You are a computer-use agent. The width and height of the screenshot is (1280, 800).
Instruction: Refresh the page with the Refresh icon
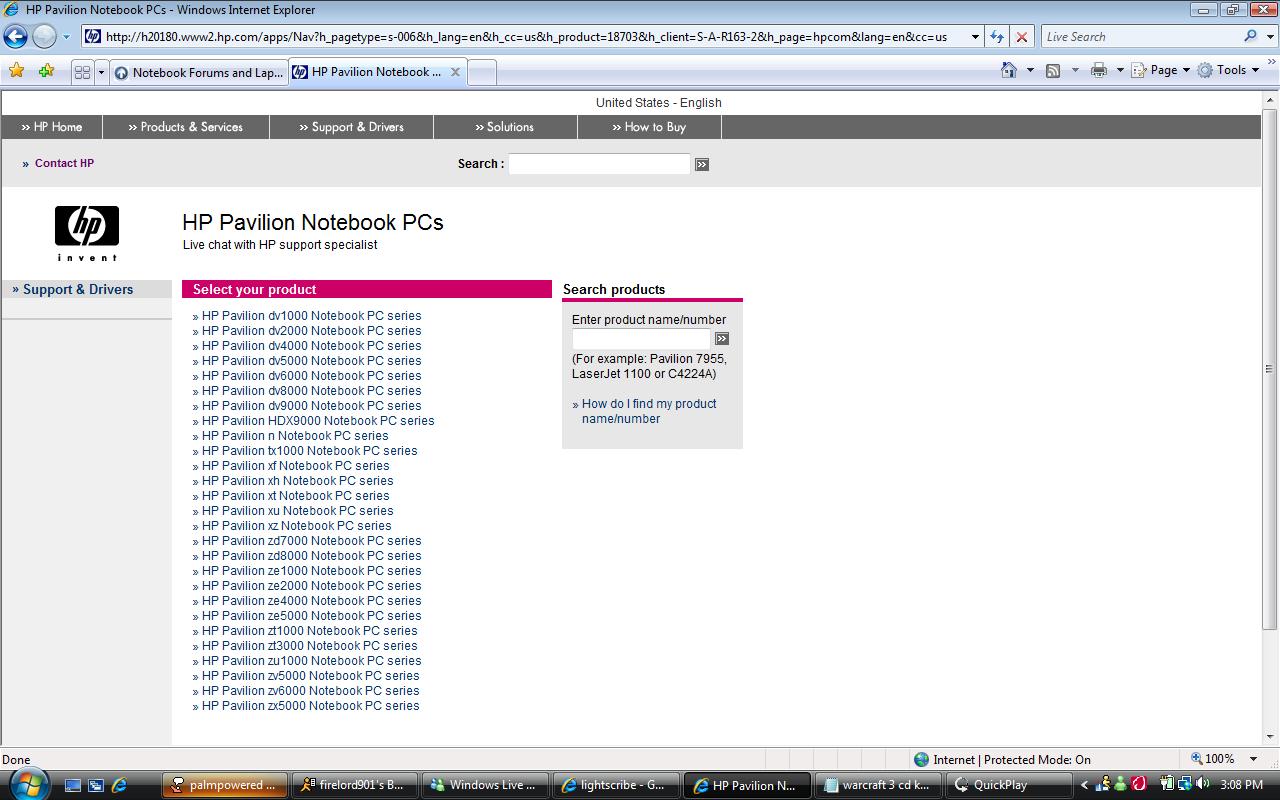[x=997, y=37]
